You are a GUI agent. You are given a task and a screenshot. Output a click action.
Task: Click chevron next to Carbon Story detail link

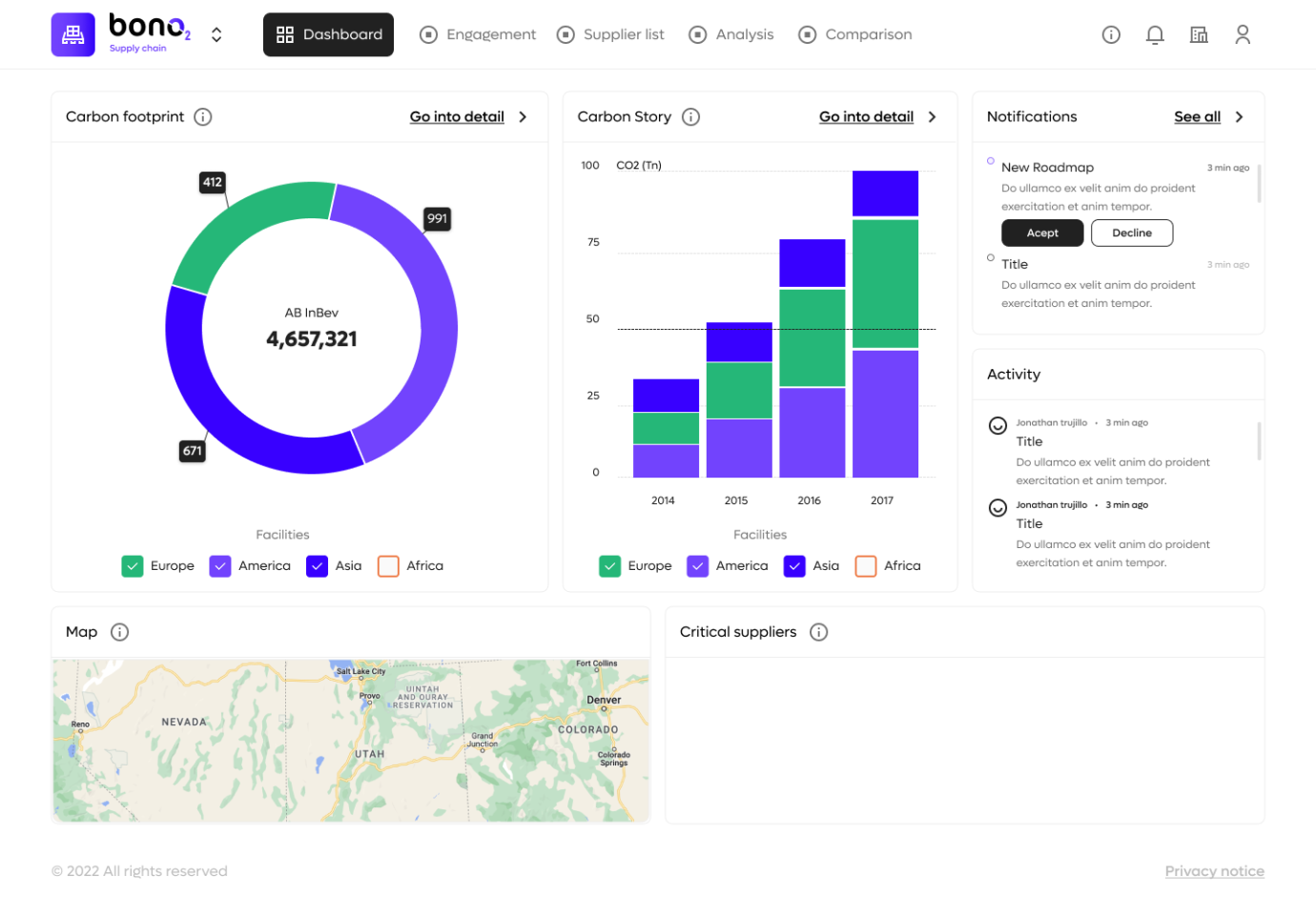(x=932, y=117)
